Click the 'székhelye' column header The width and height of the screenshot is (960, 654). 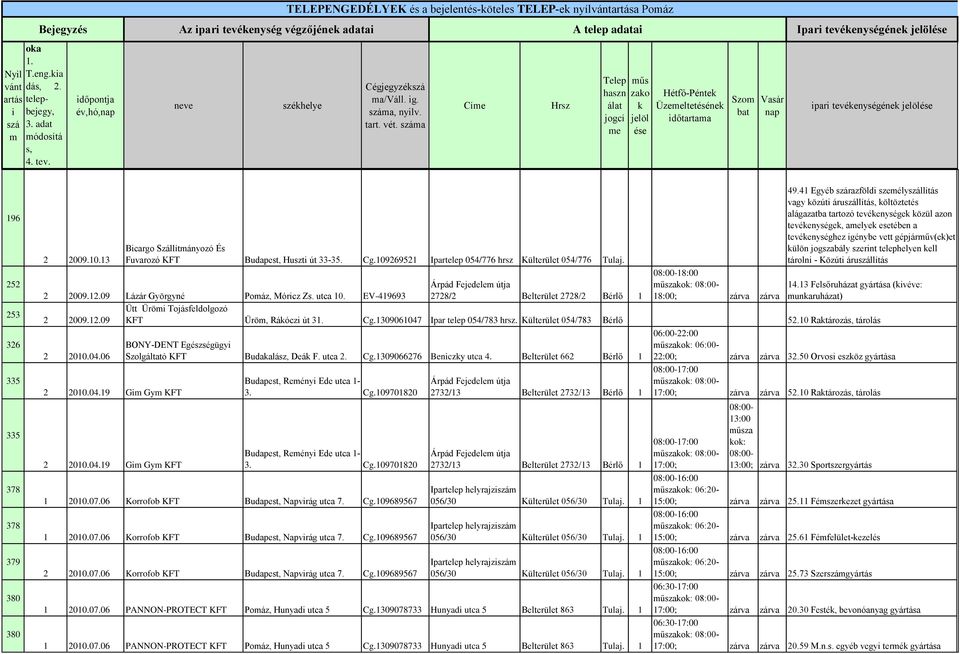click(302, 105)
